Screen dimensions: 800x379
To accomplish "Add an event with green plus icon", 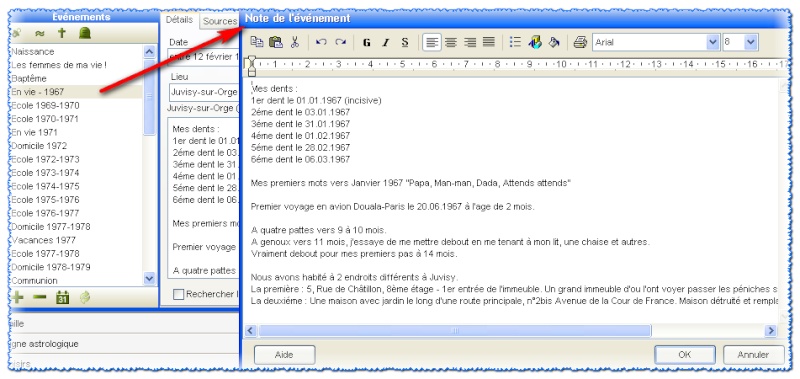I will [18, 297].
